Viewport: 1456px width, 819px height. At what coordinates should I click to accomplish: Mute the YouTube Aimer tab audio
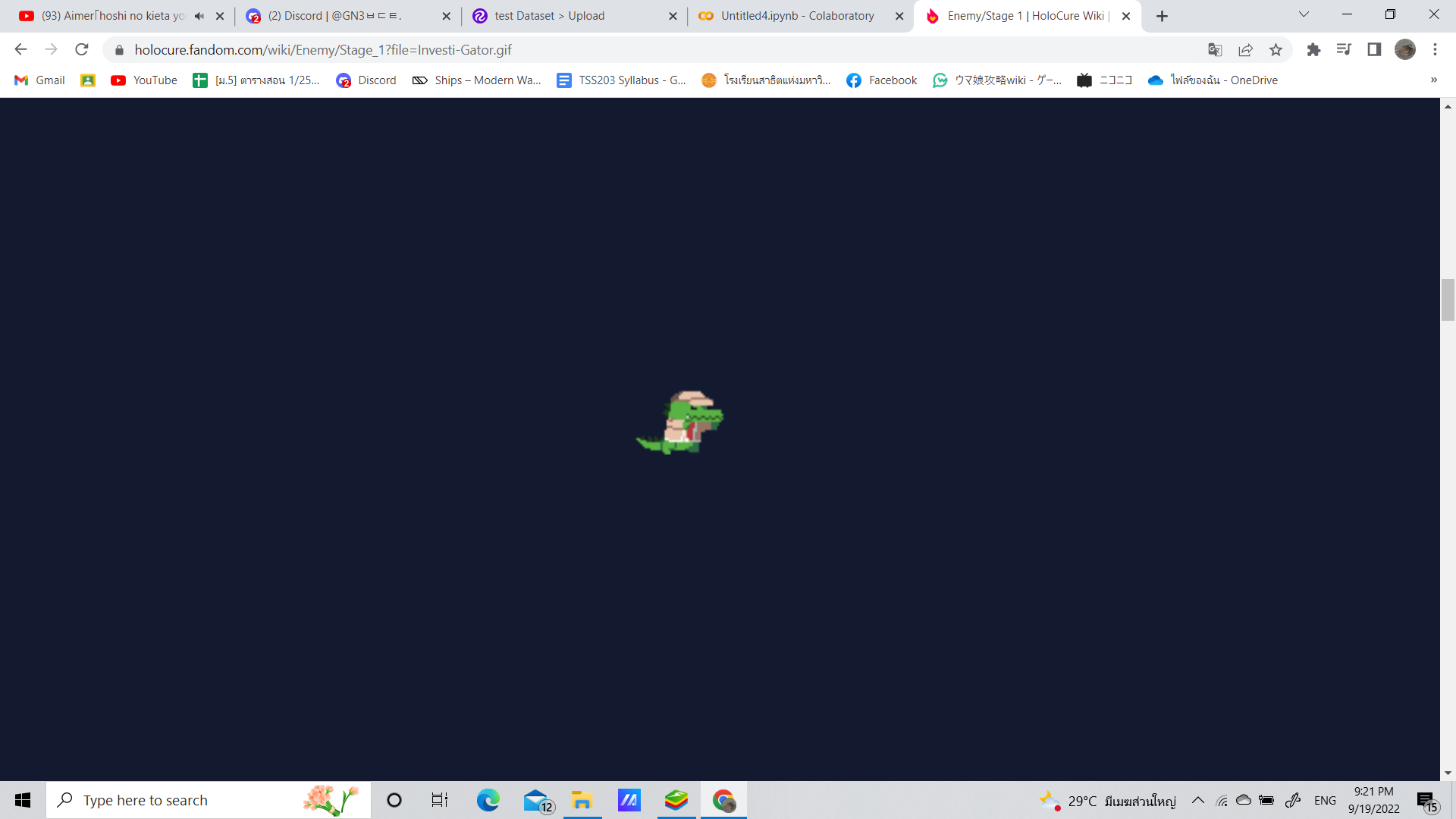pyautogui.click(x=199, y=16)
